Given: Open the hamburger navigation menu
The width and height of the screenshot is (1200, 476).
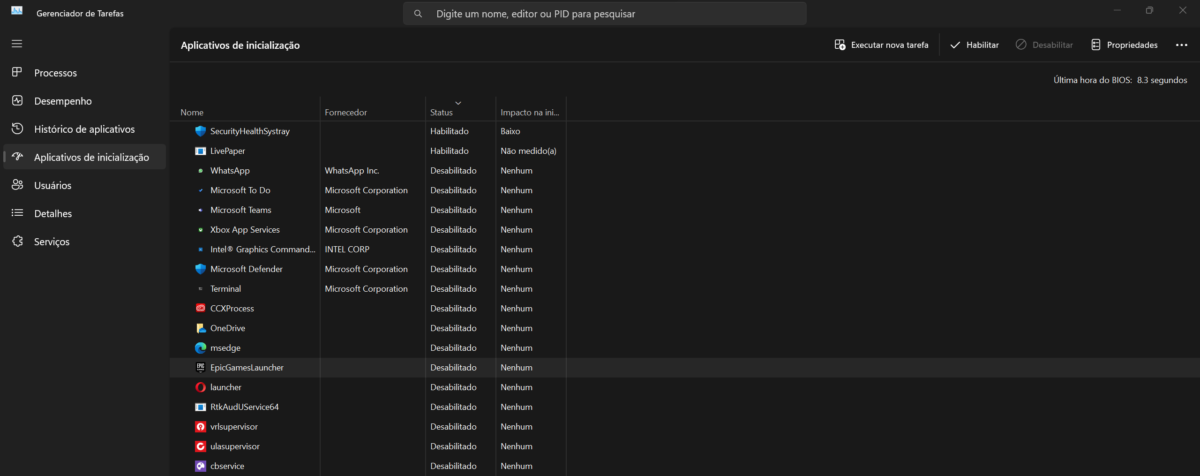Looking at the screenshot, I should 17,44.
